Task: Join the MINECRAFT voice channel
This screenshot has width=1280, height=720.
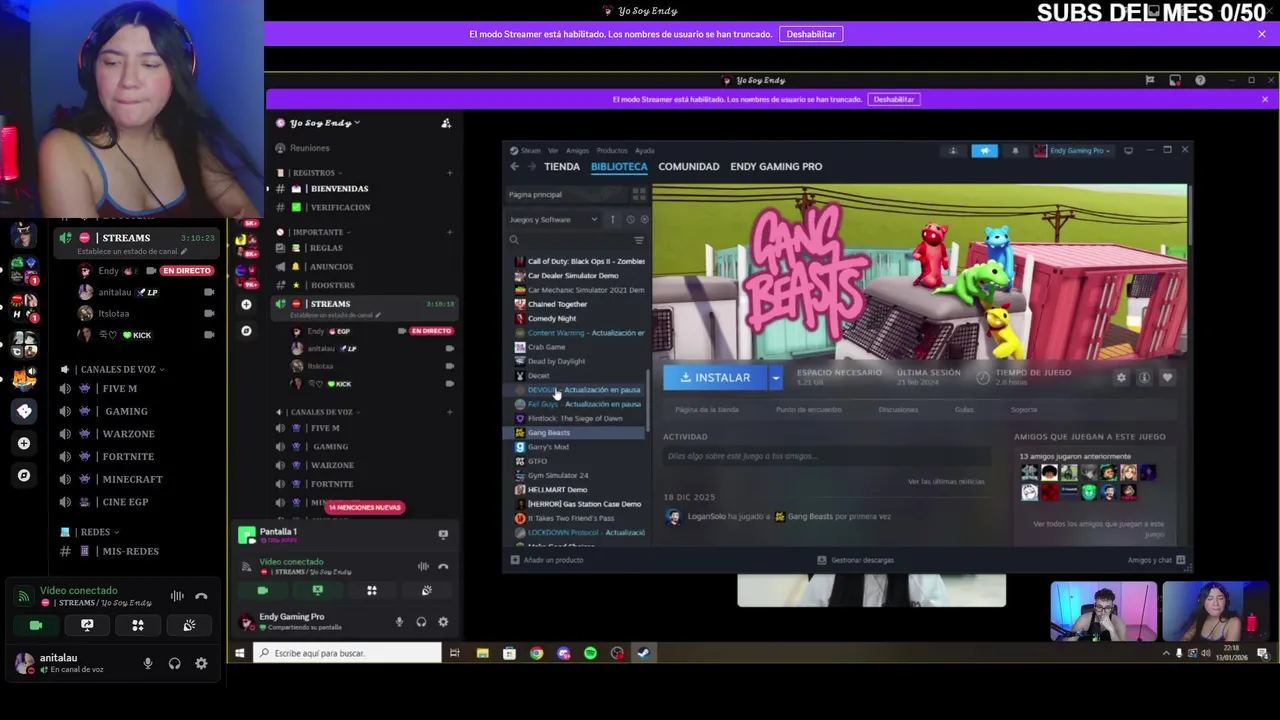Action: (130, 480)
